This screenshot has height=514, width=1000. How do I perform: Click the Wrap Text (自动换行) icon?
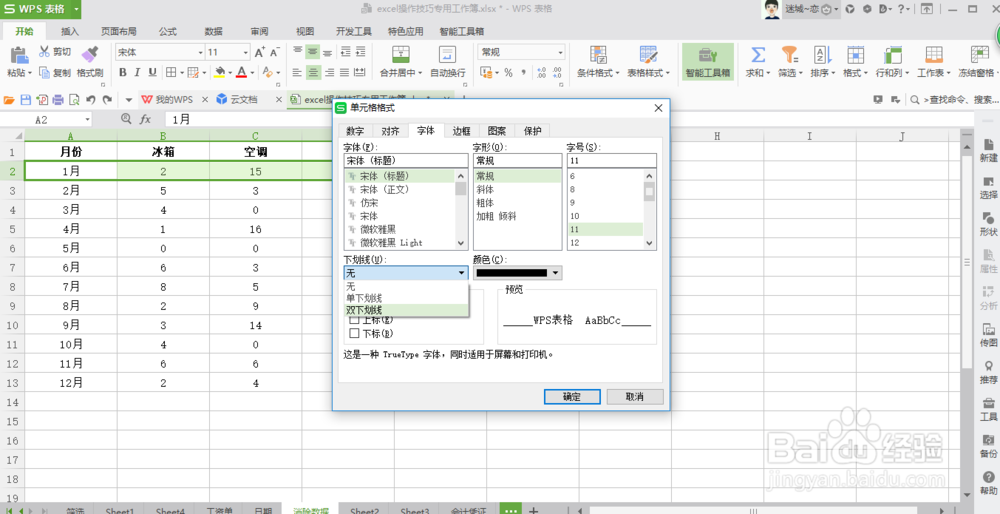click(x=447, y=54)
